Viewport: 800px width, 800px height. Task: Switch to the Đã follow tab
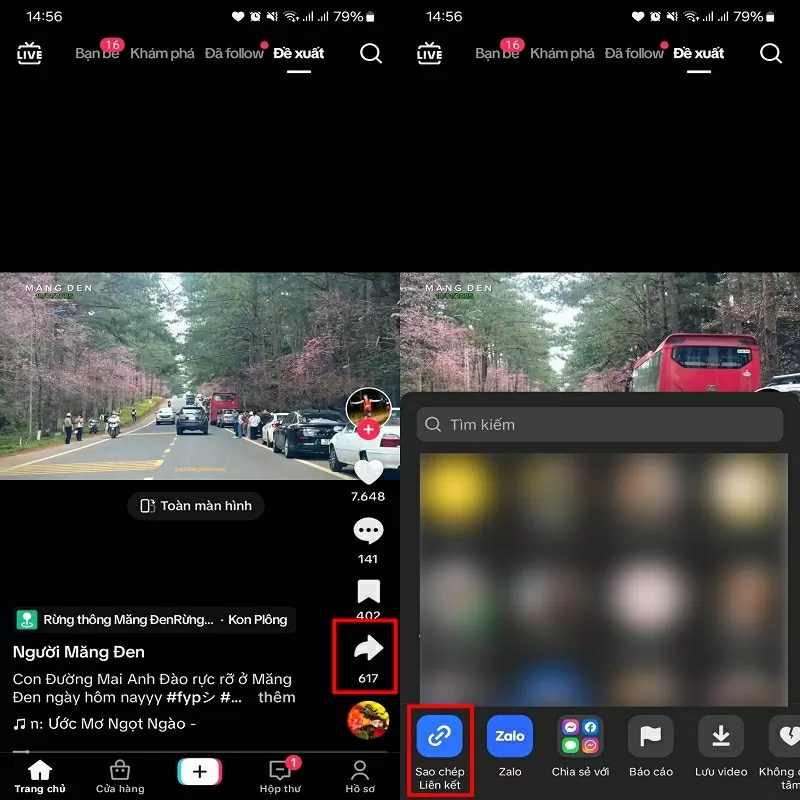tap(234, 54)
